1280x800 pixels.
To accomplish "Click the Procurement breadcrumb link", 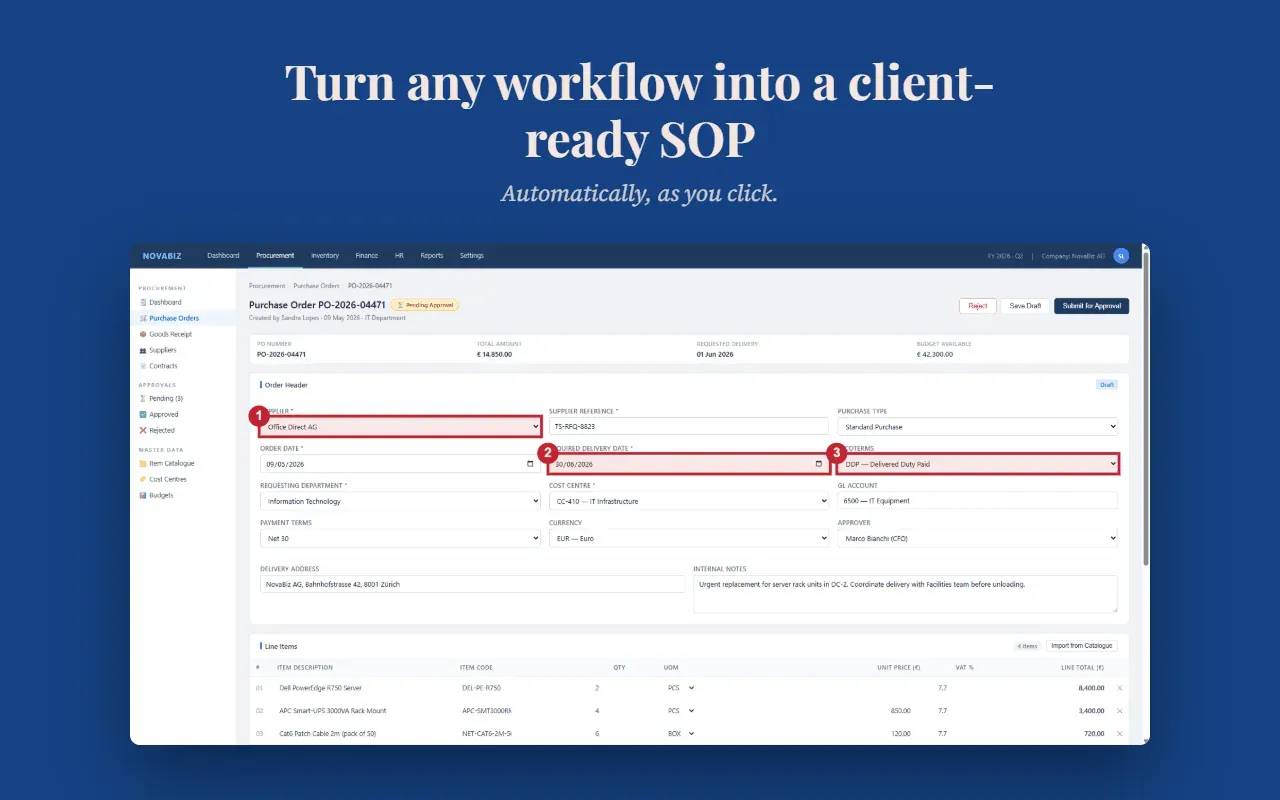I will coord(267,286).
